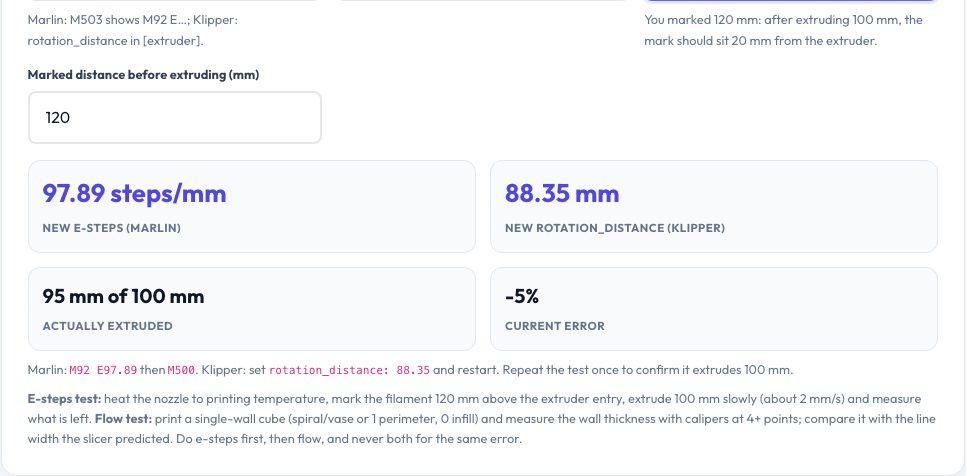The image size is (966, 476).
Task: Select the 97.89 steps/mm result value
Action: click(x=134, y=193)
